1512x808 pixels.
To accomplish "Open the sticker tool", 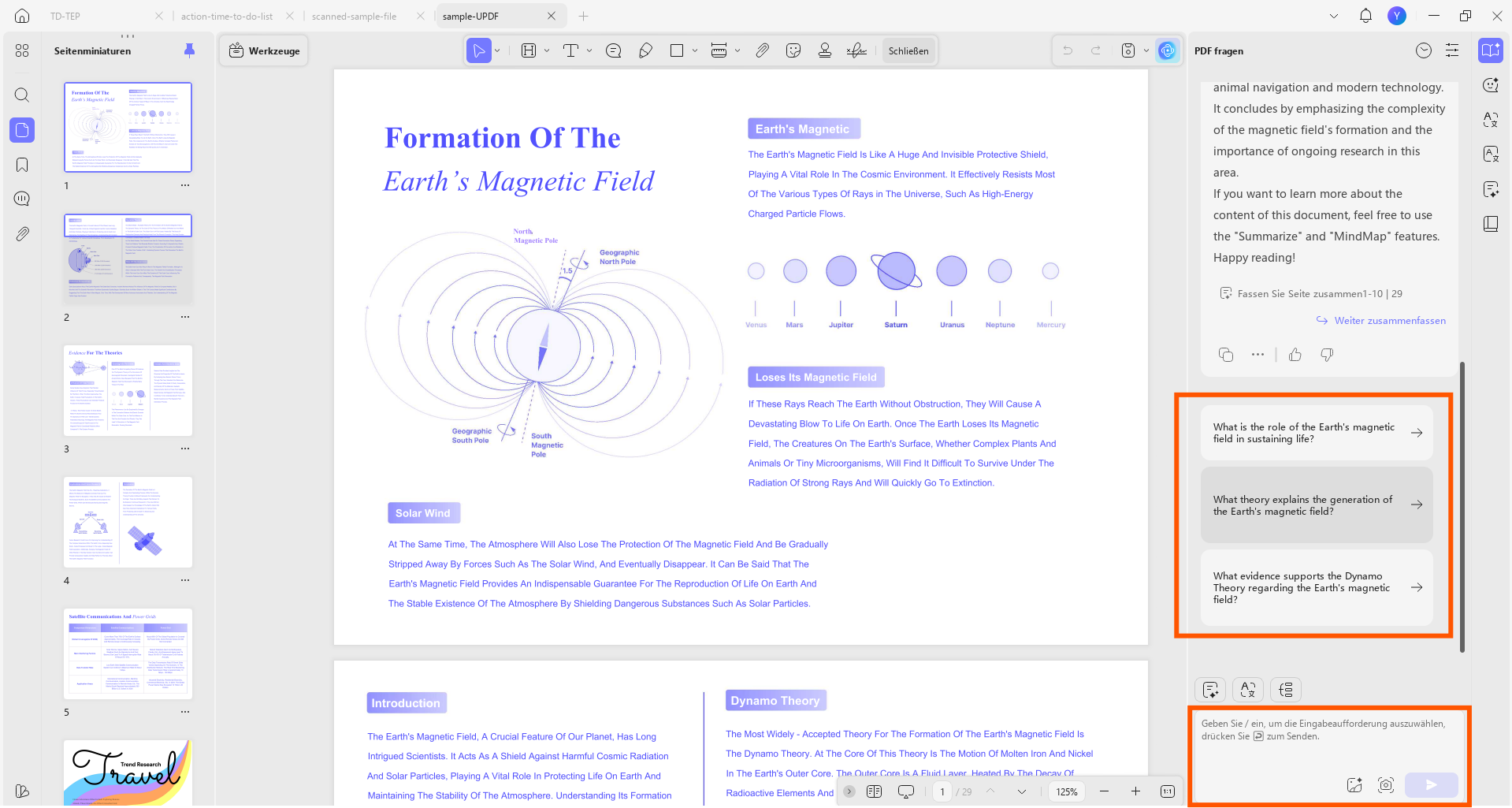I will [793, 50].
